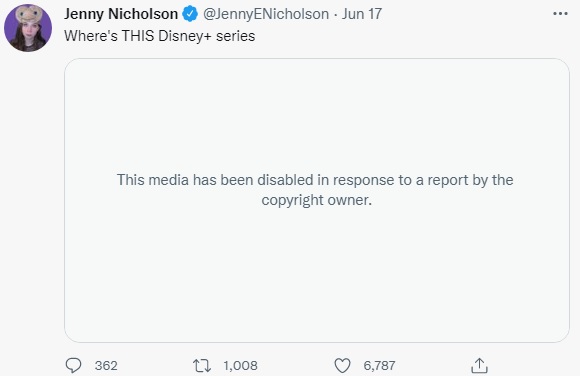Screen dimensions: 580x376
Task: Open Jenny Nicholson's profile avatar
Action: (28, 28)
